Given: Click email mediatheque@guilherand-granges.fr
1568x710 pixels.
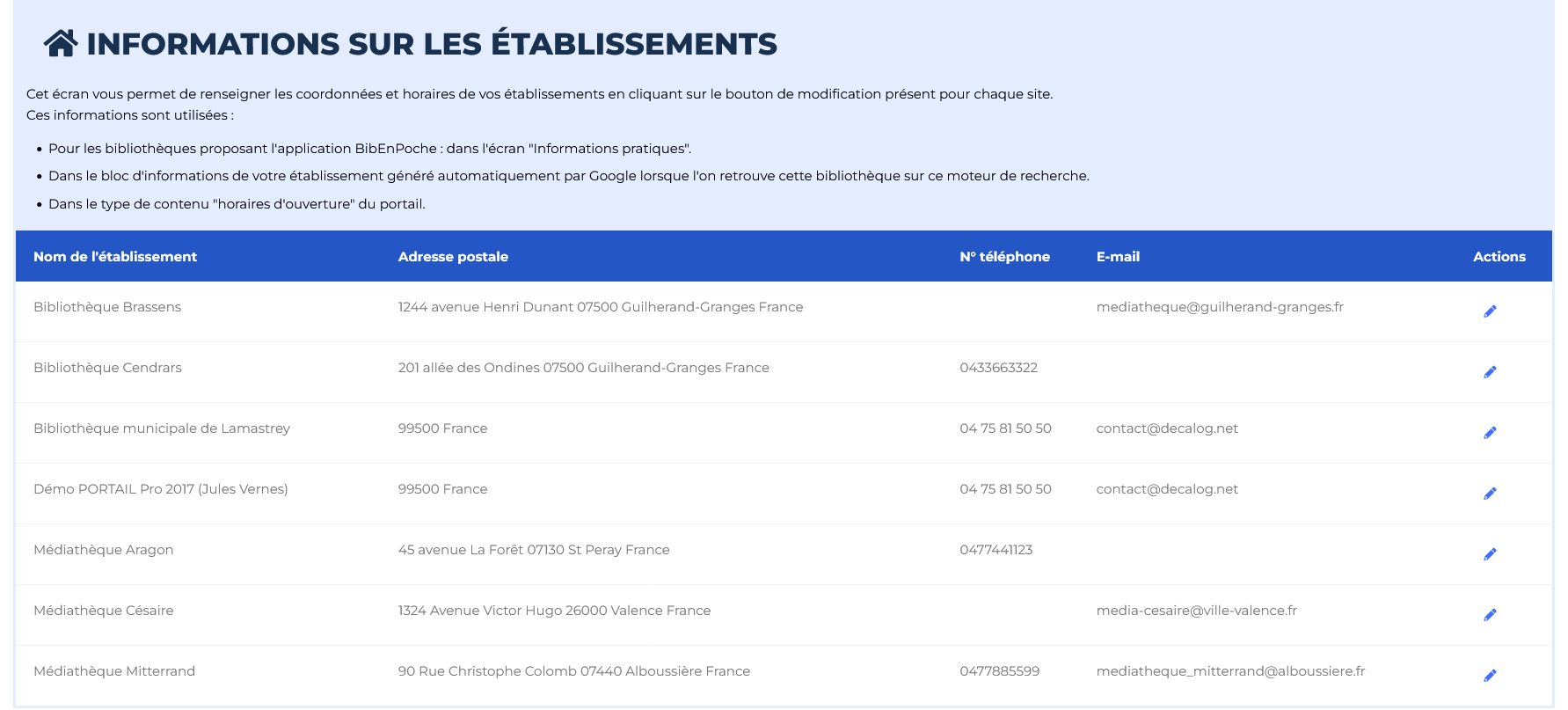Looking at the screenshot, I should (x=1219, y=307).
